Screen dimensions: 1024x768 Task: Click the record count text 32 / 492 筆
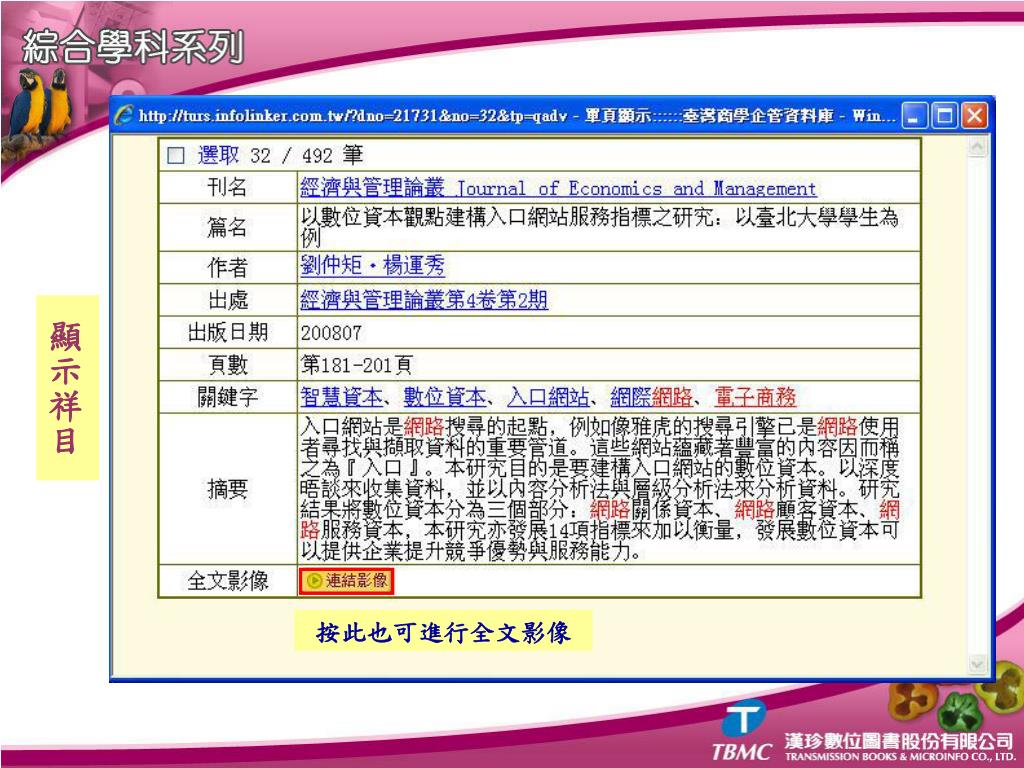coord(306,155)
